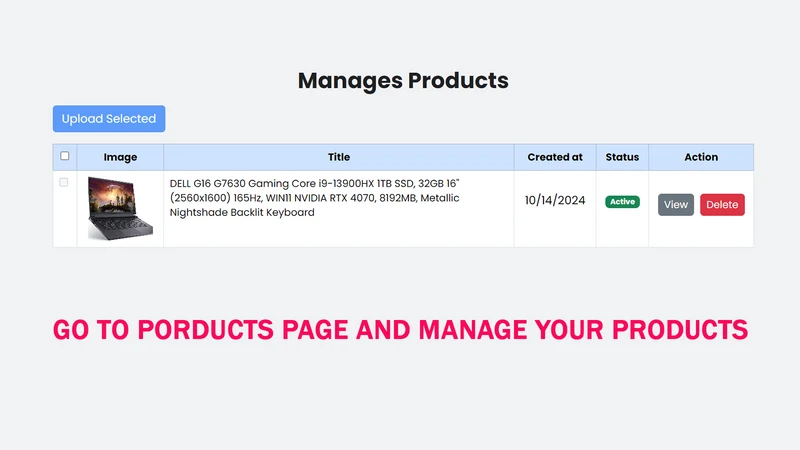Click the Active status badge
The image size is (800, 450).
(622, 202)
